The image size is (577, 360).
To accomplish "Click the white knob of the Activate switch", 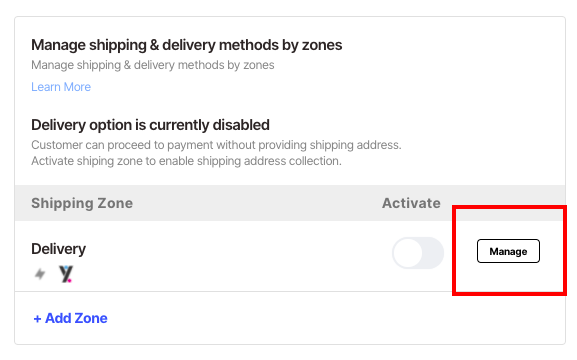I will [408, 253].
